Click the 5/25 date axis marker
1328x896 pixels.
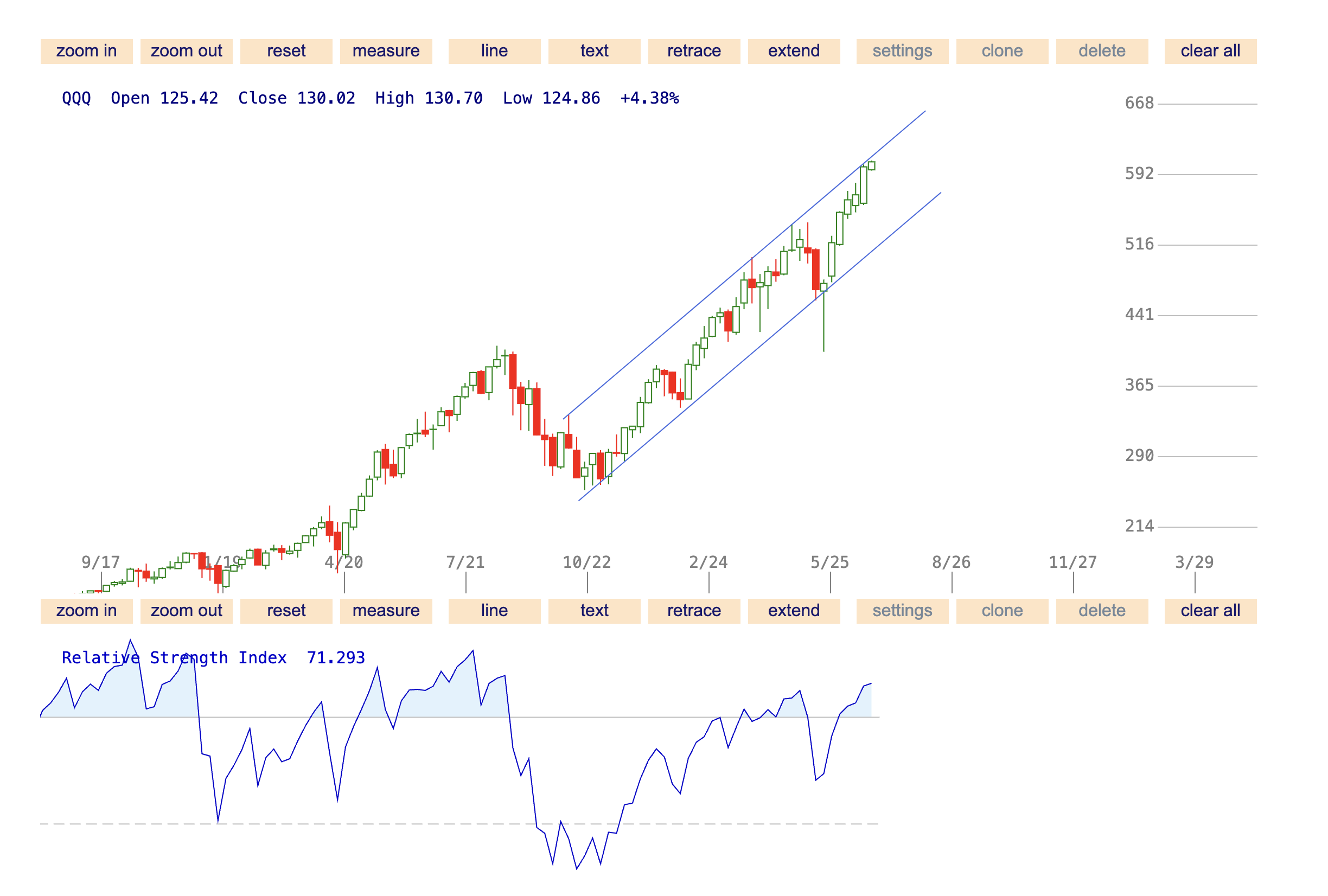(829, 563)
